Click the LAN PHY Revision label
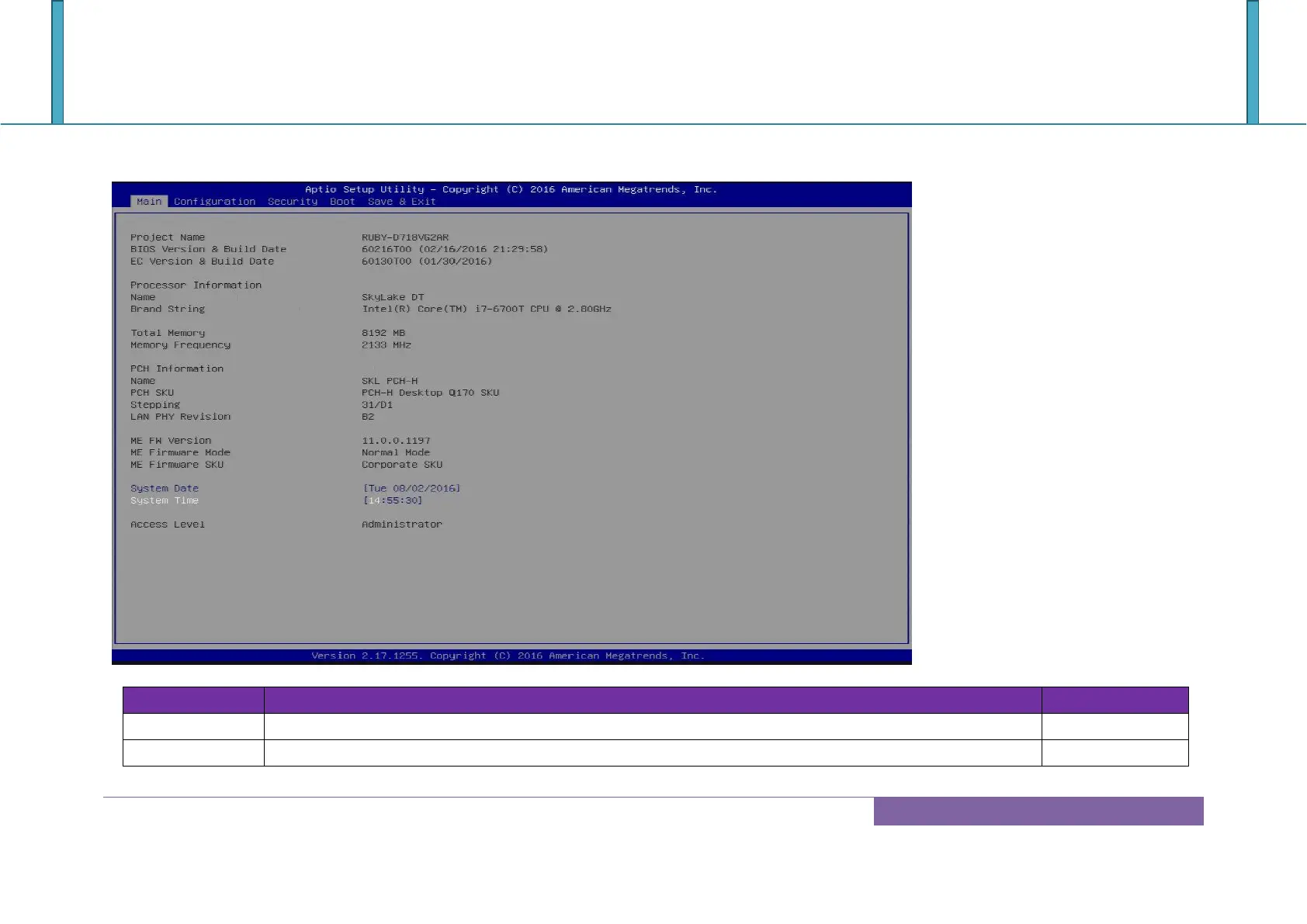 (180, 417)
